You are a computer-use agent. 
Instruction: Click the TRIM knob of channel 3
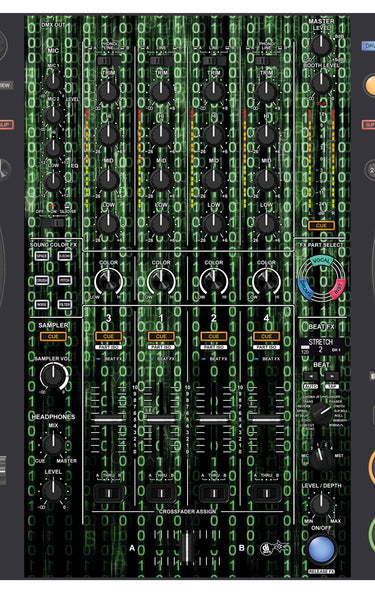pyautogui.click(x=108, y=91)
